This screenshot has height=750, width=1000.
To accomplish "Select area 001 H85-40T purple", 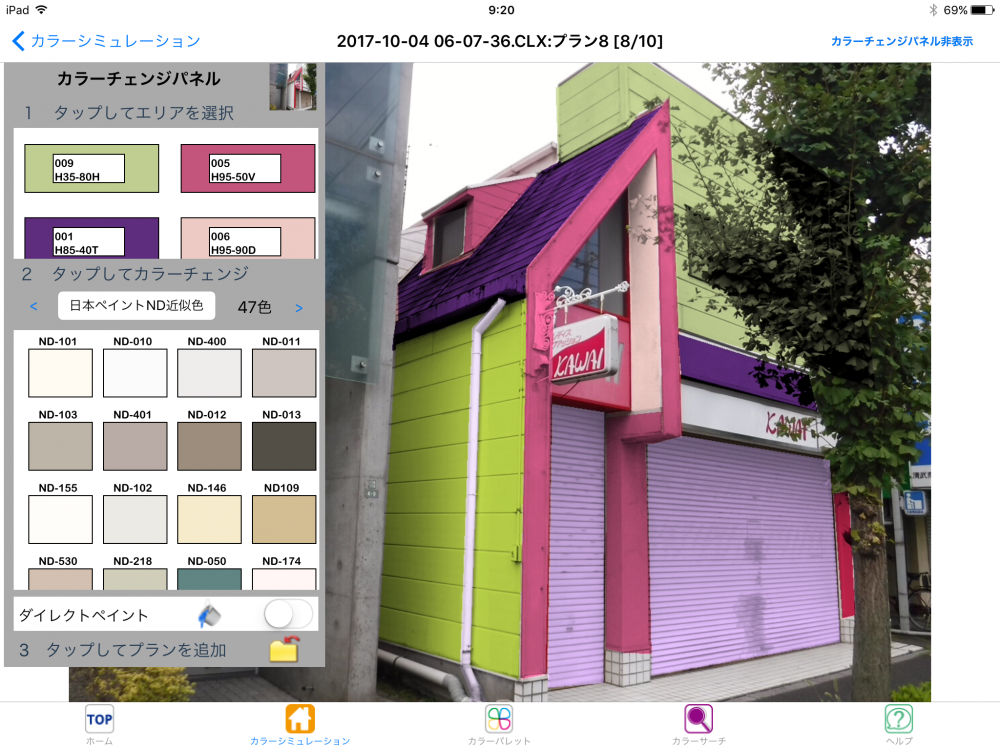I will click(91, 238).
